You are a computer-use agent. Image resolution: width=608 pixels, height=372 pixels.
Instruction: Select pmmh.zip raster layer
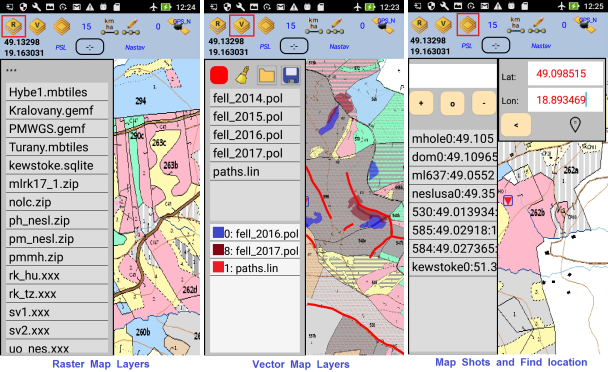57,257
